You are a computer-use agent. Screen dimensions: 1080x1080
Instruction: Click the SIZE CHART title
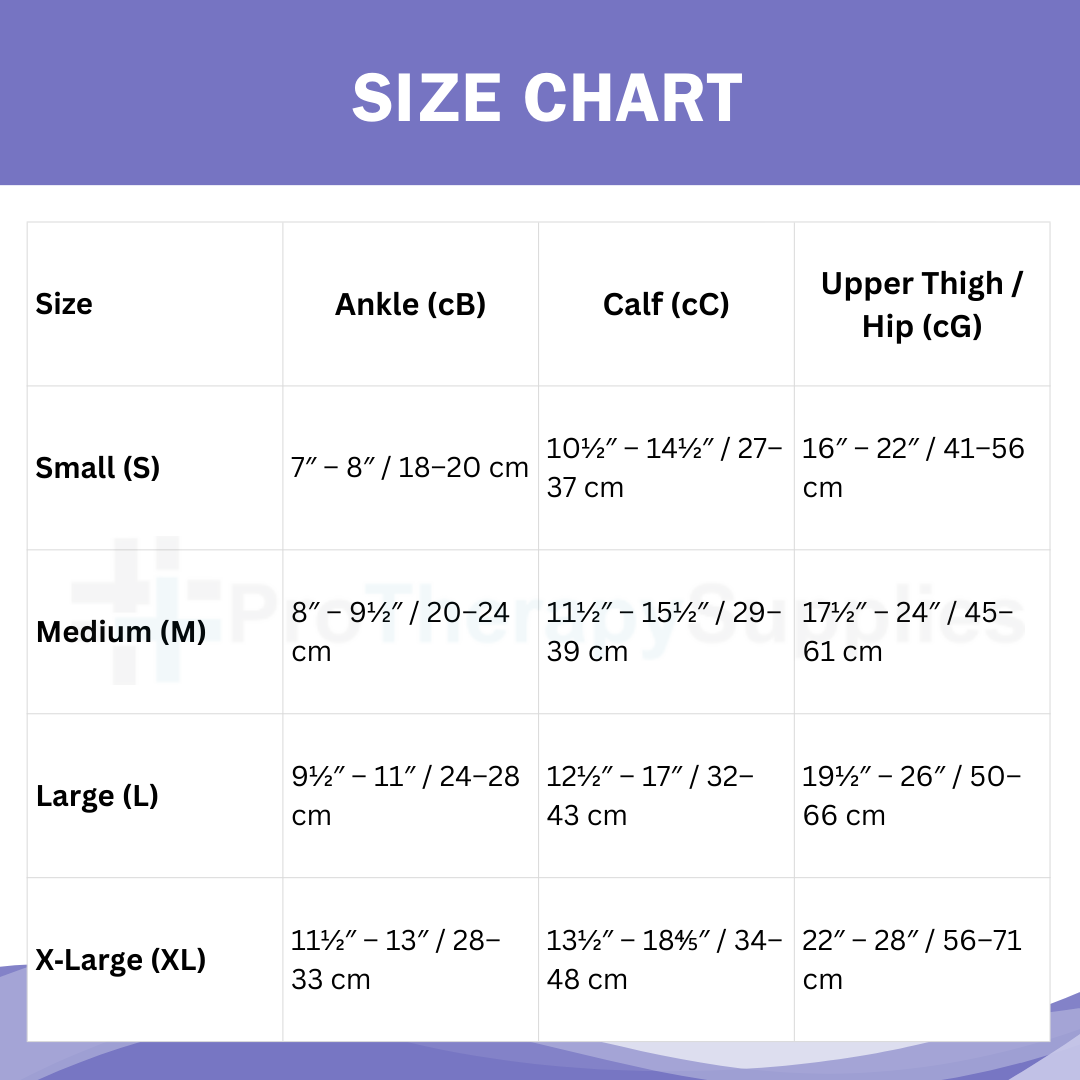point(546,98)
